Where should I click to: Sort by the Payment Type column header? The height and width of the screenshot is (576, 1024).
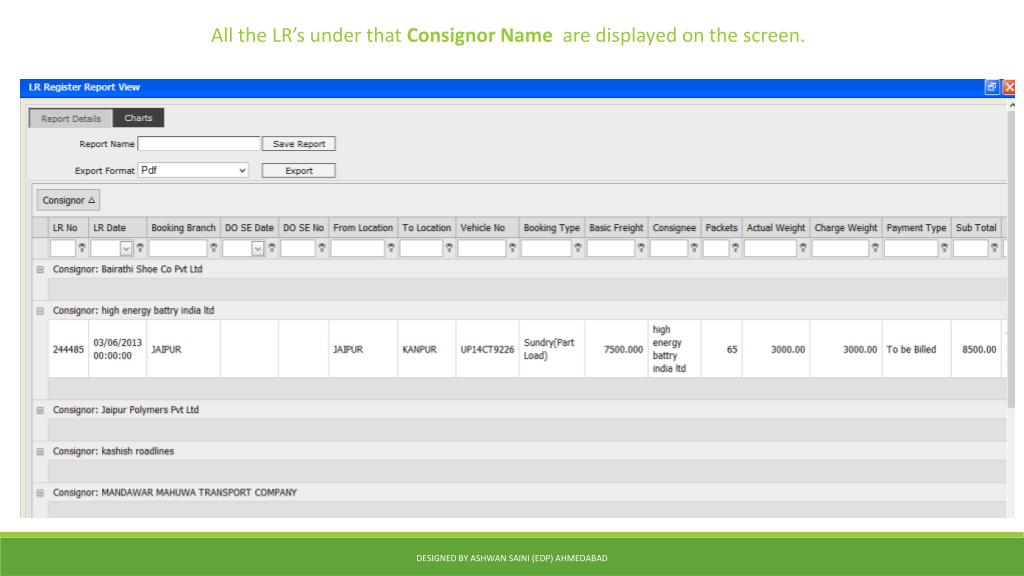[x=916, y=227]
